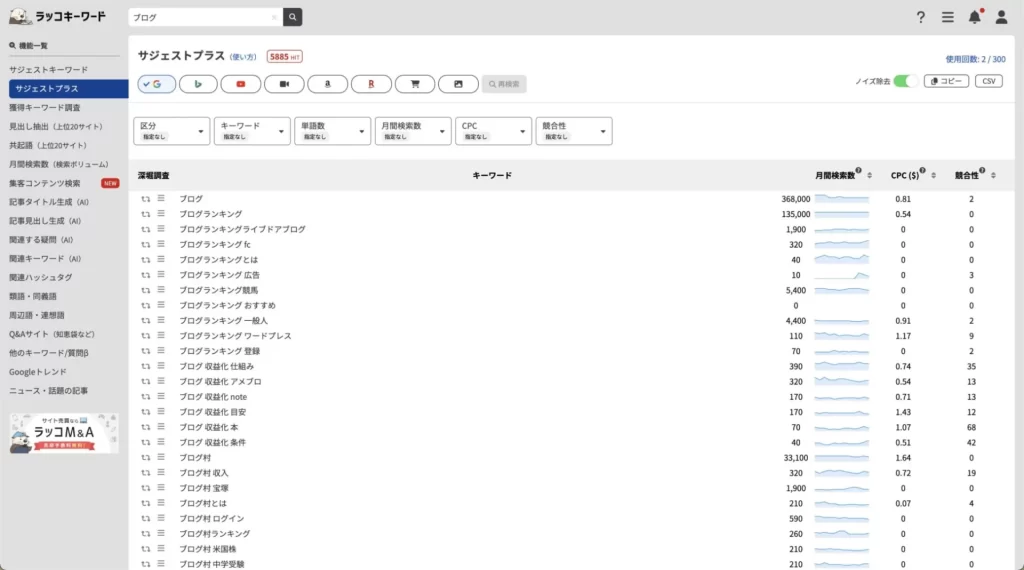Viewport: 1024px width, 570px height.
Task: Open the notifications bell
Action: (974, 17)
